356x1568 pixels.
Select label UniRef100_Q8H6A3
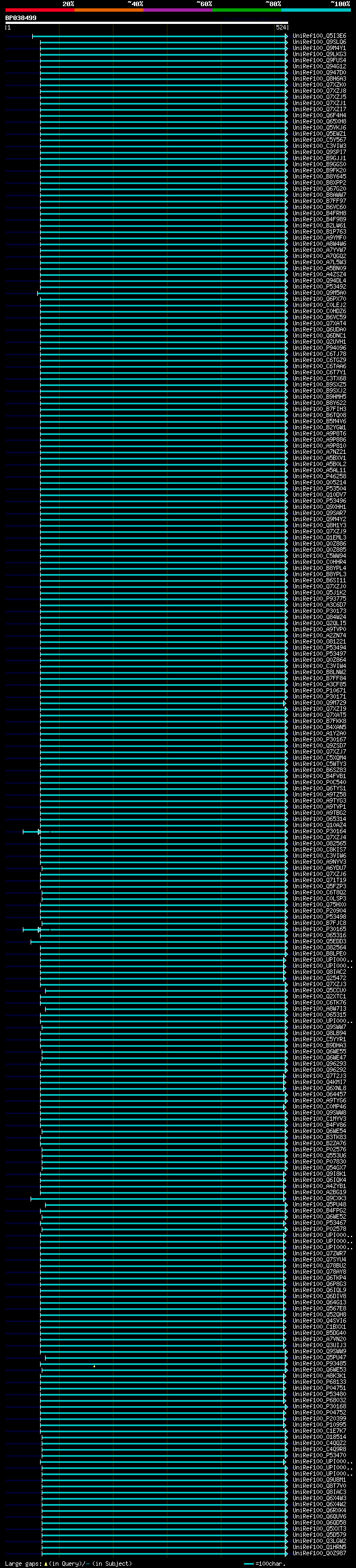pyautogui.click(x=319, y=78)
